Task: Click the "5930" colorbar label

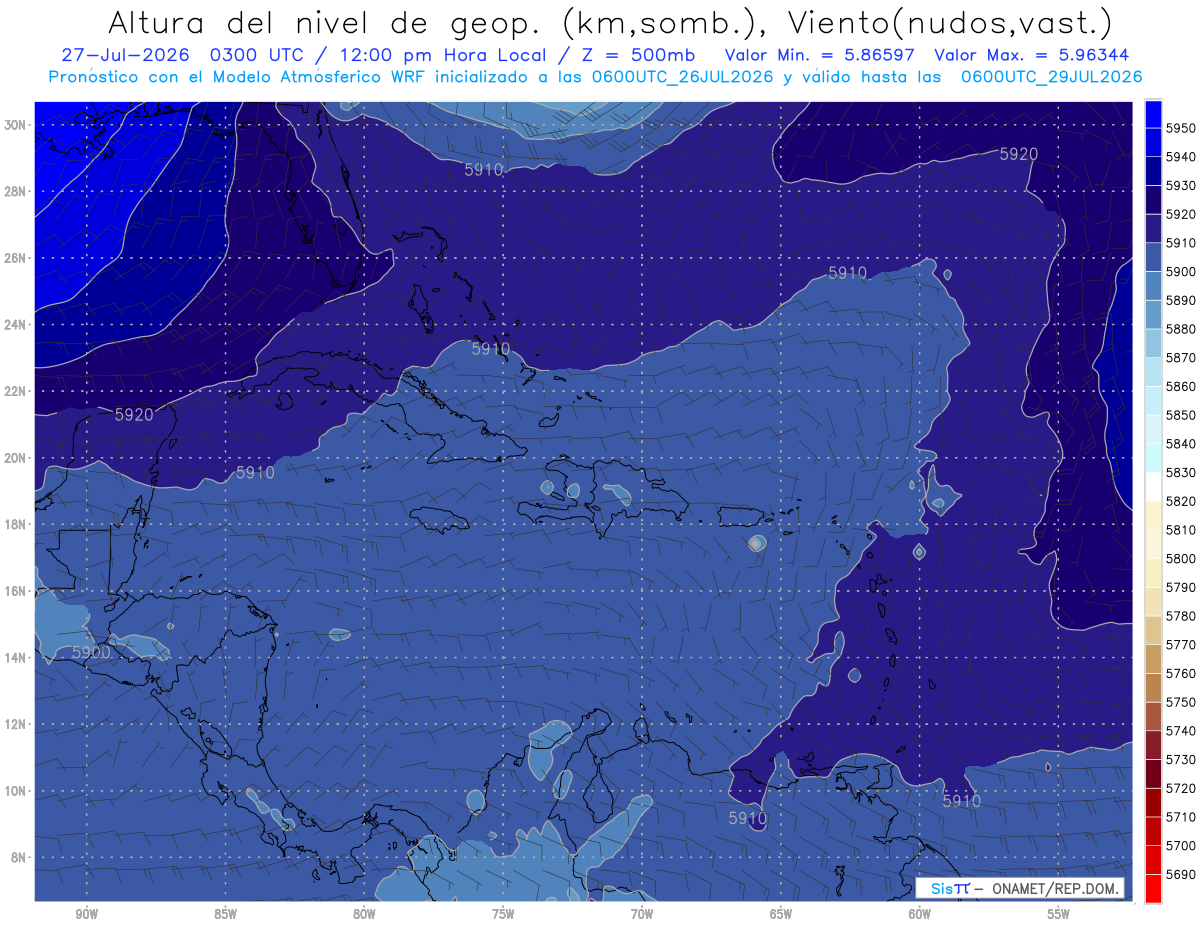Action: 1181,186
